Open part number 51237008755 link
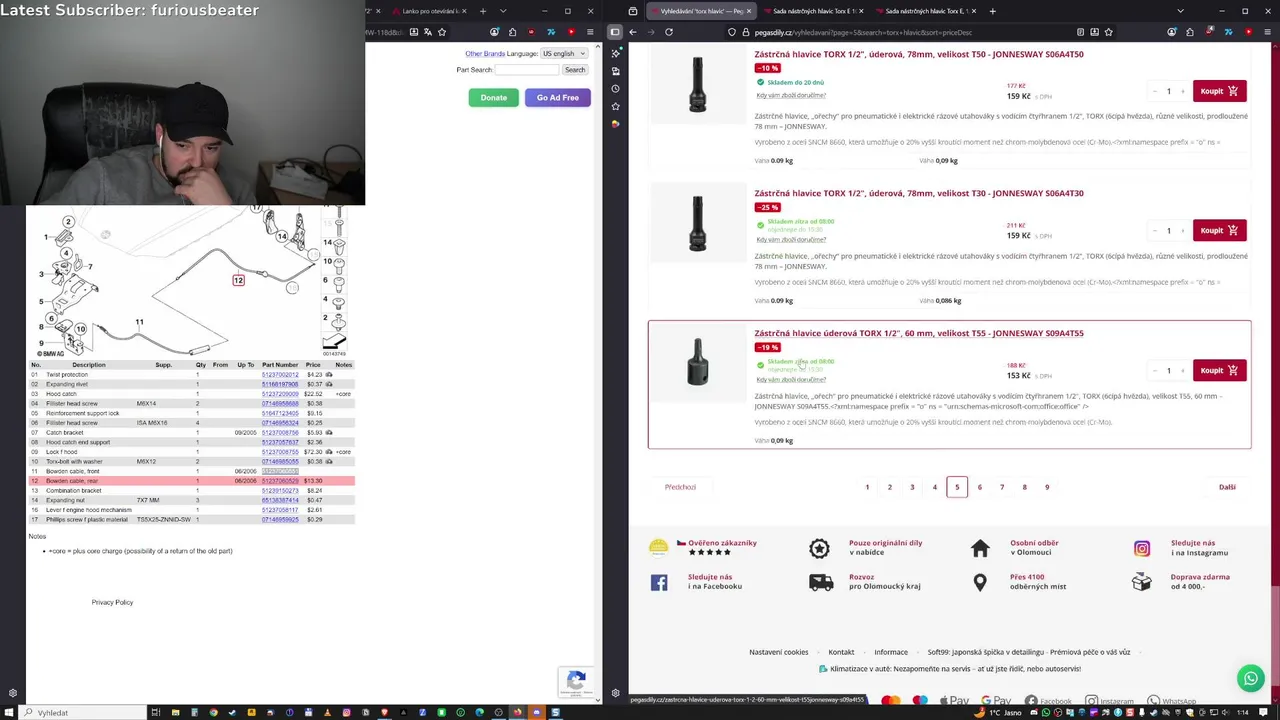 [280, 452]
